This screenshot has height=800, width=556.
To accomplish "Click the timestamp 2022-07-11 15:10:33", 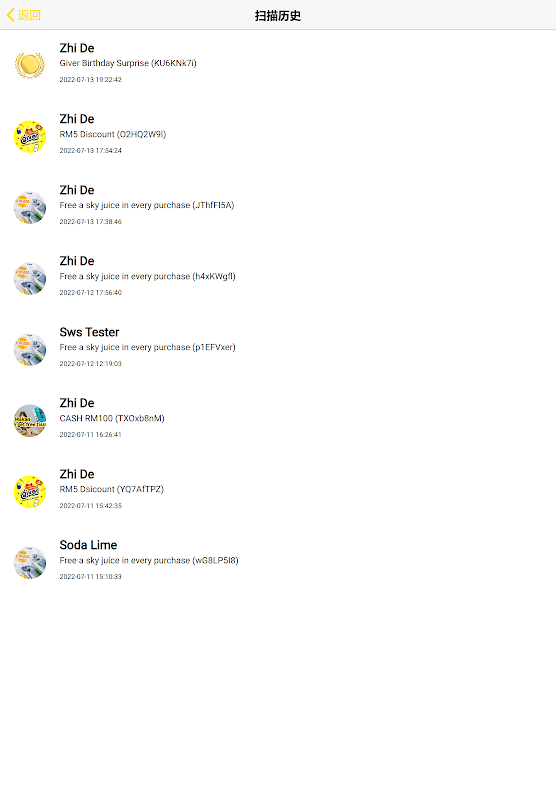I will (x=91, y=577).
